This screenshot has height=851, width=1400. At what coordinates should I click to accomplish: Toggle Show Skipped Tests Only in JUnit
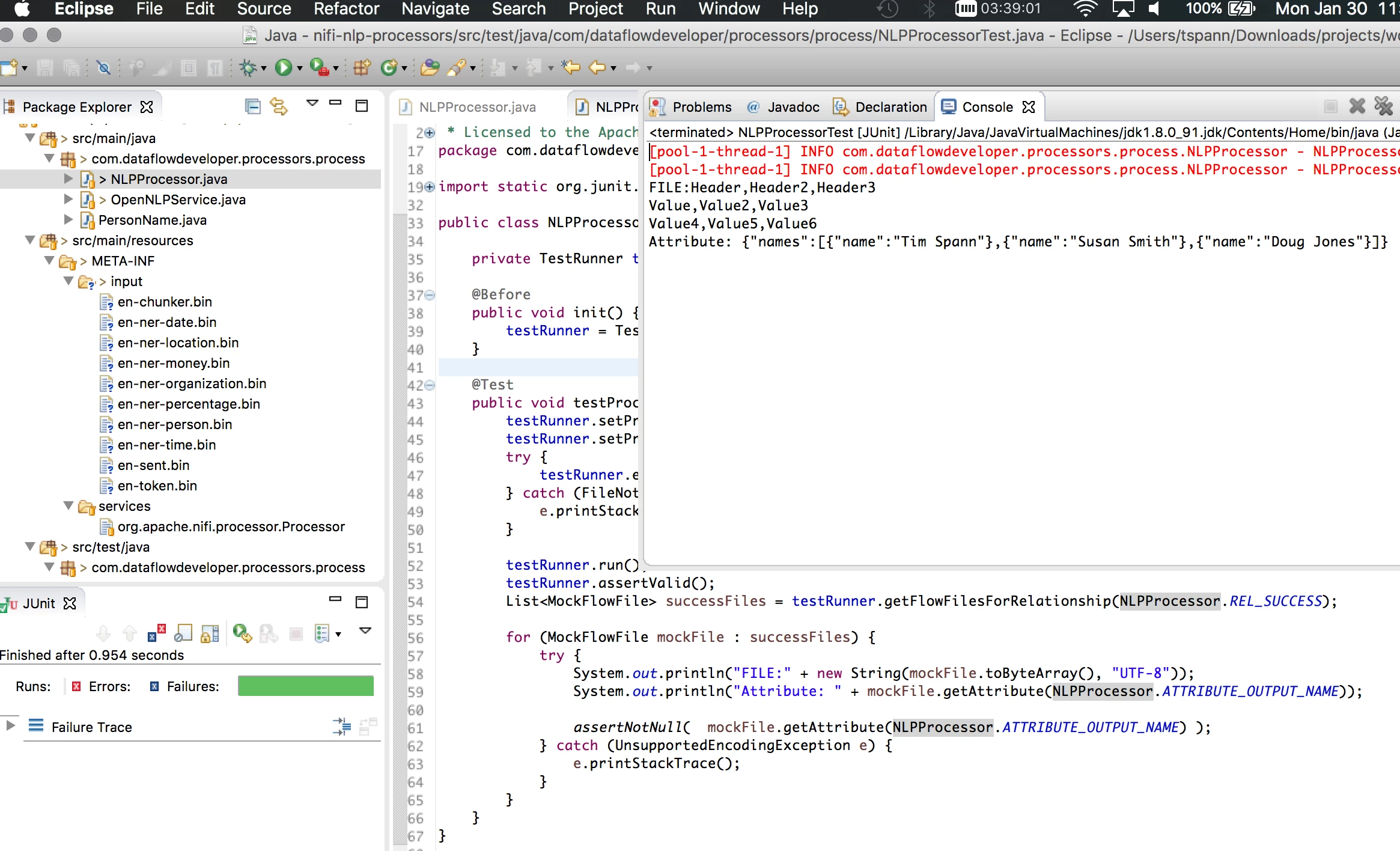[183, 633]
